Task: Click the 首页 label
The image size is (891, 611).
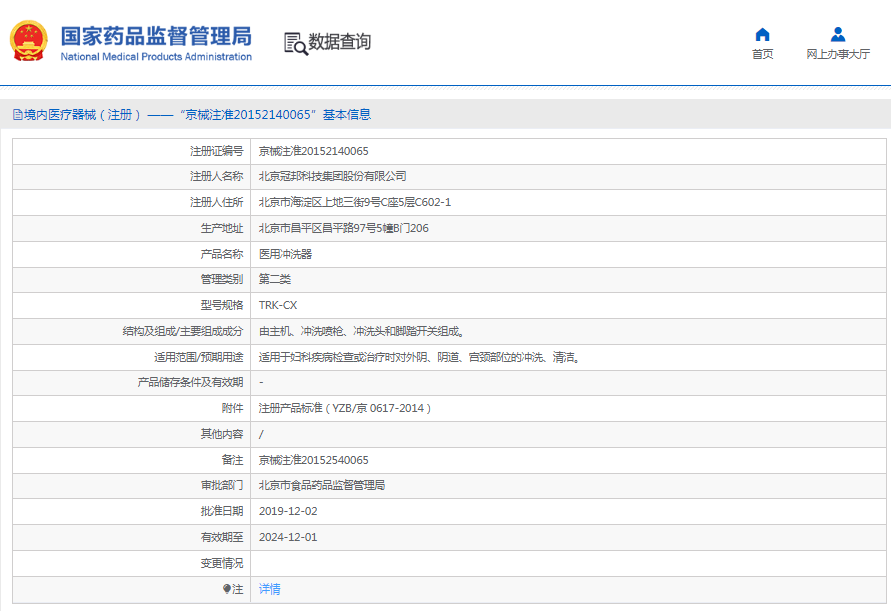Action: [x=762, y=54]
